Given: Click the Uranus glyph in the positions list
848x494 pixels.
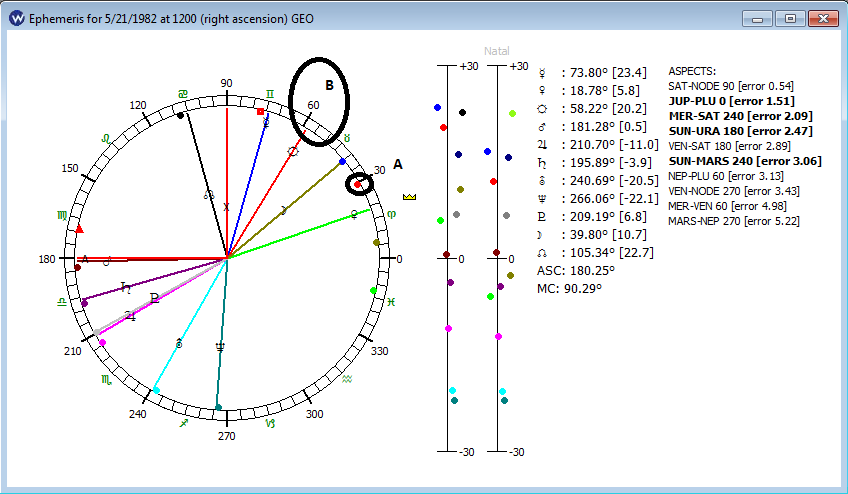Looking at the screenshot, I should point(542,181).
